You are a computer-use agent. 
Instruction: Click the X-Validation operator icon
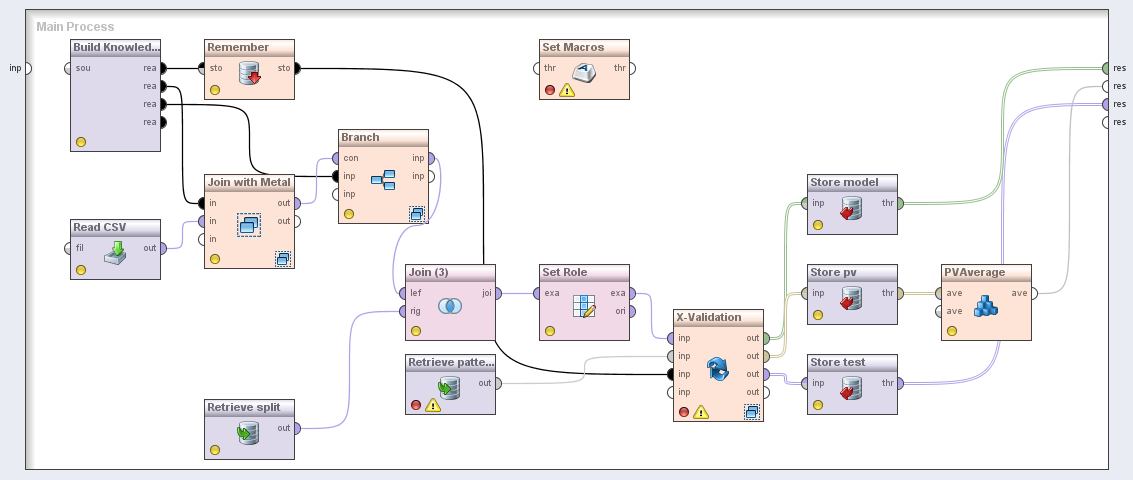click(717, 369)
